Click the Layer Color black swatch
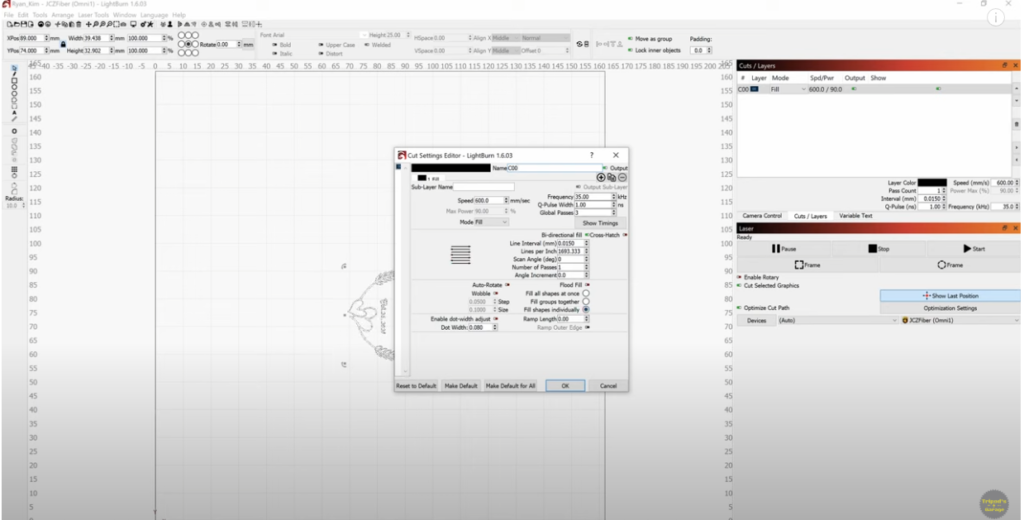This screenshot has height=520, width=1024. point(931,183)
